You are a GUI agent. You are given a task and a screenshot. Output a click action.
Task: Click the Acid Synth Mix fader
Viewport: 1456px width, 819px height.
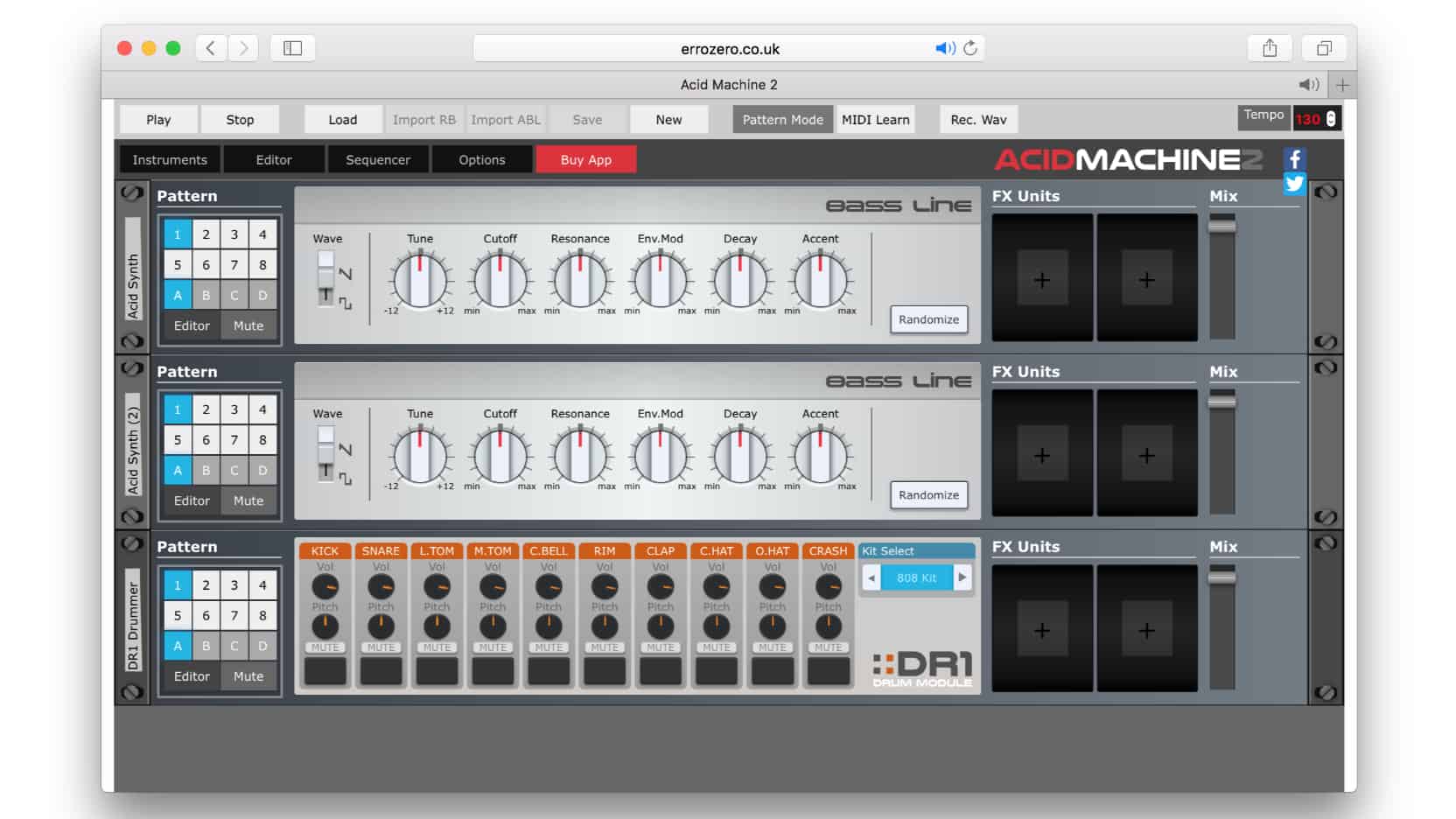click(1222, 227)
